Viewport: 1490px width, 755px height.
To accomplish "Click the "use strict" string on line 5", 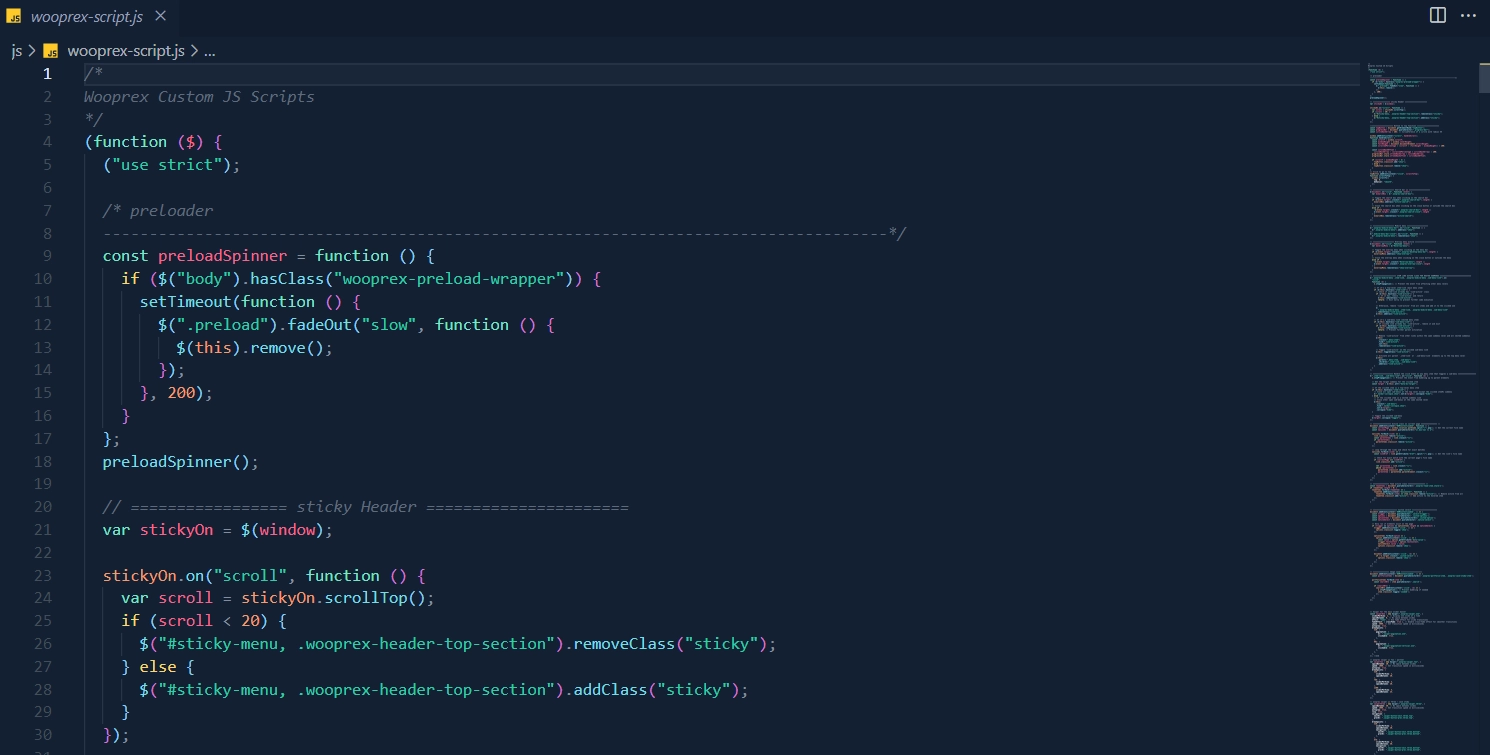I will 167,164.
